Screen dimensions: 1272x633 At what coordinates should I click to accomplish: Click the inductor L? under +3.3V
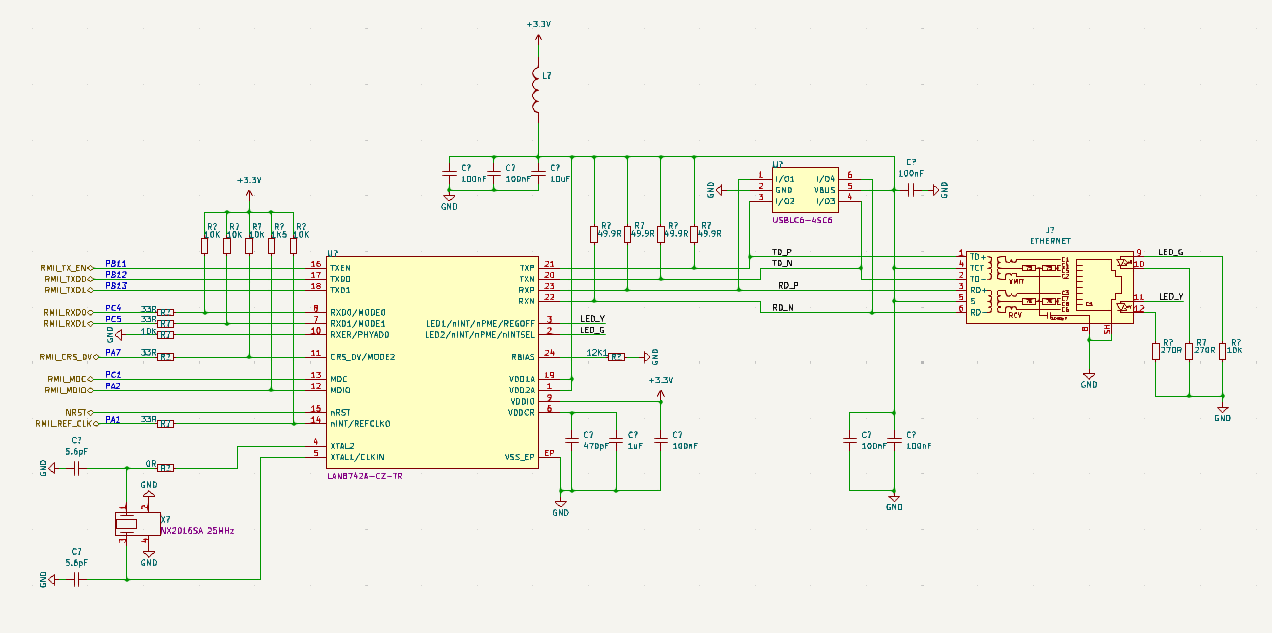click(538, 93)
